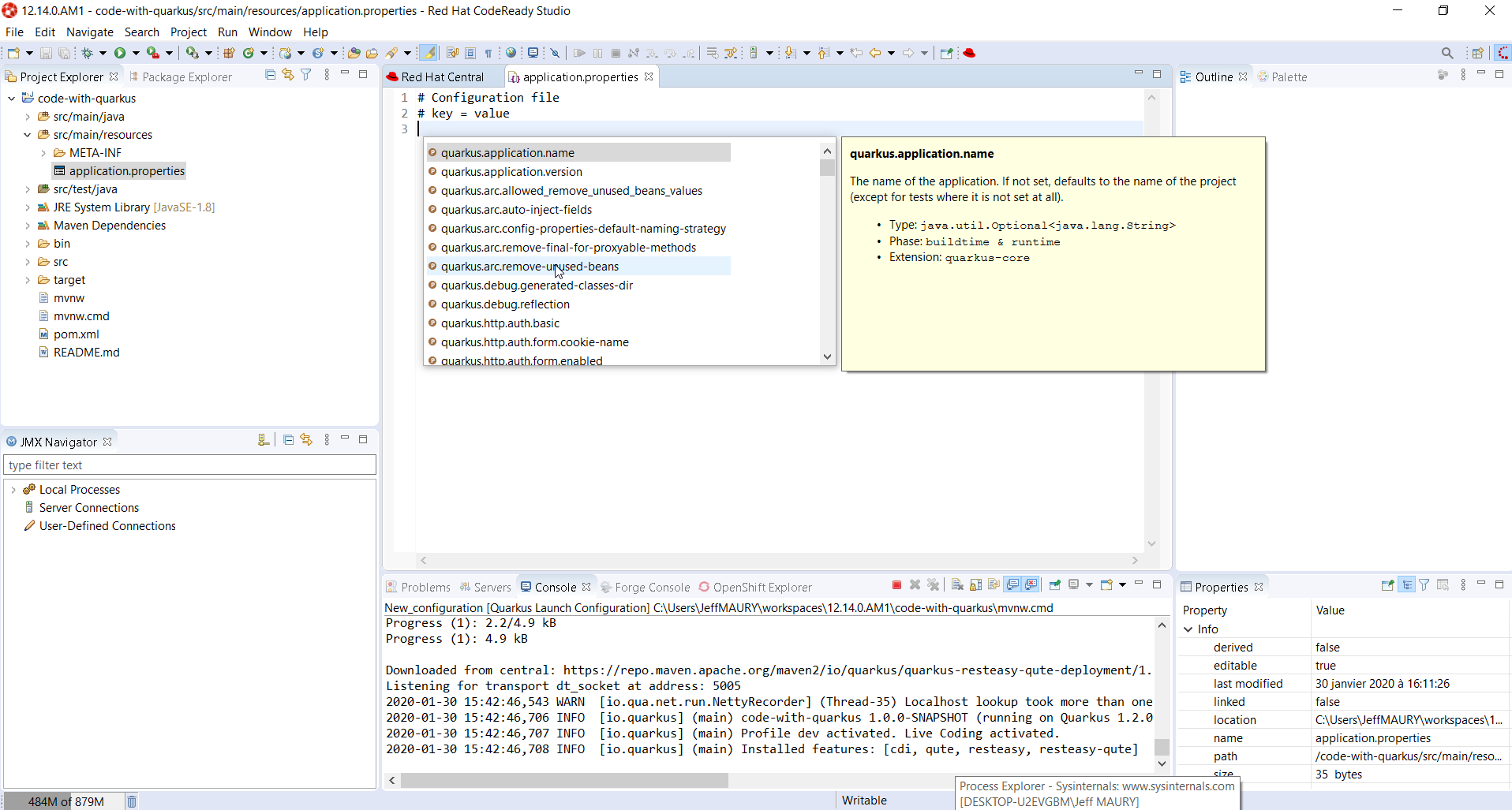Toggle Show Console When Standard Error Changes
The height and width of the screenshot is (810, 1512).
[1031, 584]
